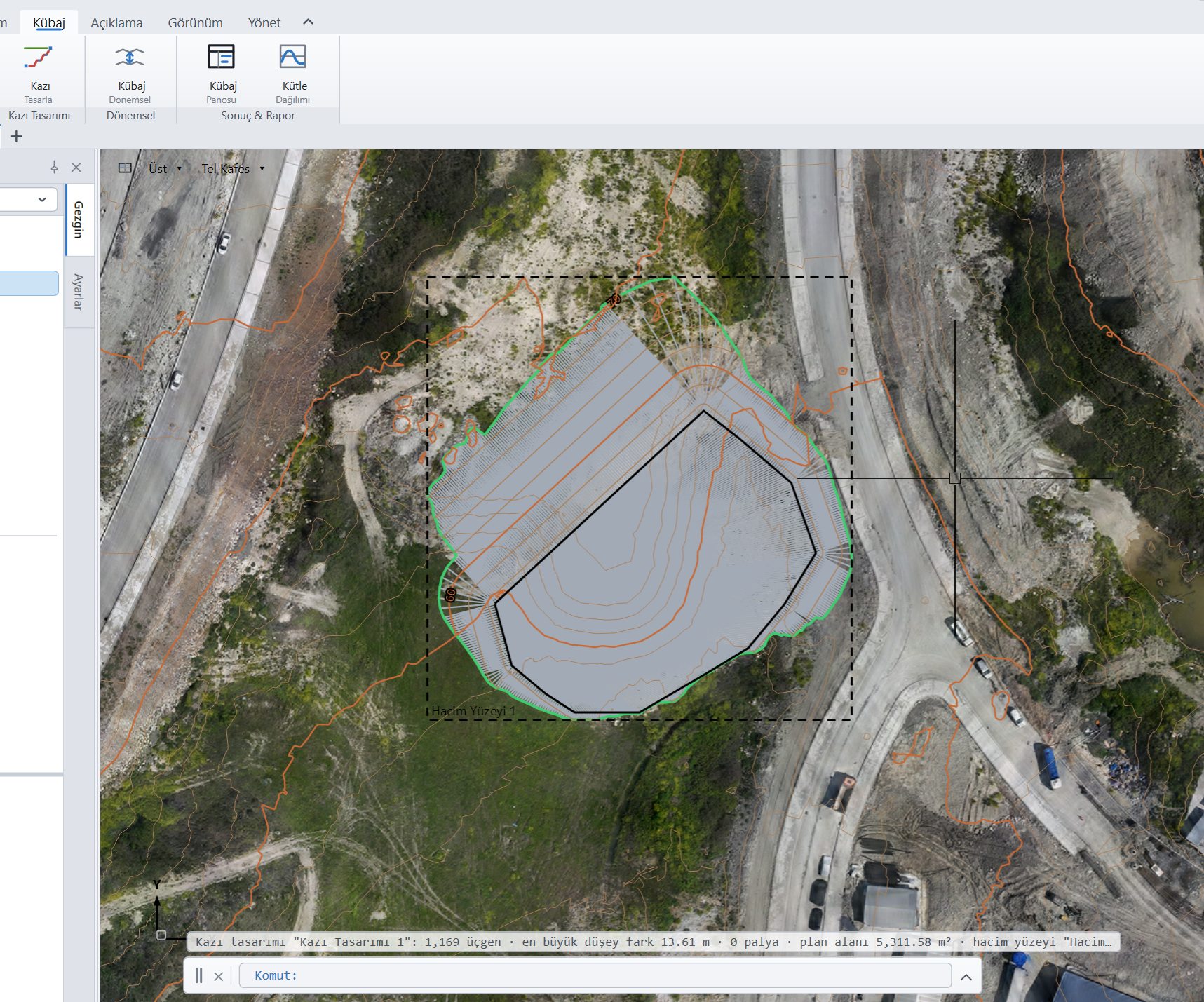Open the Kazı Tasarla tool
Viewport: 1204px width, 1002px height.
coord(39,74)
